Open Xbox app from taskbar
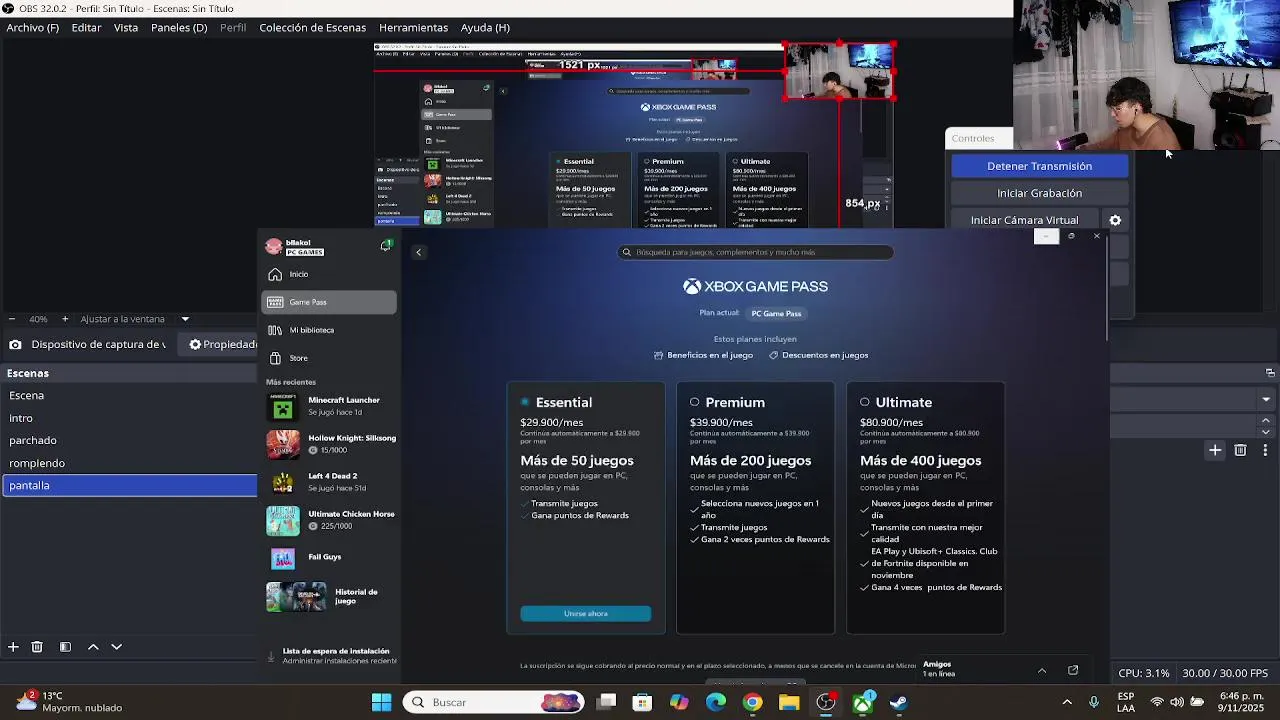Viewport: 1280px width, 720px height. click(x=862, y=702)
